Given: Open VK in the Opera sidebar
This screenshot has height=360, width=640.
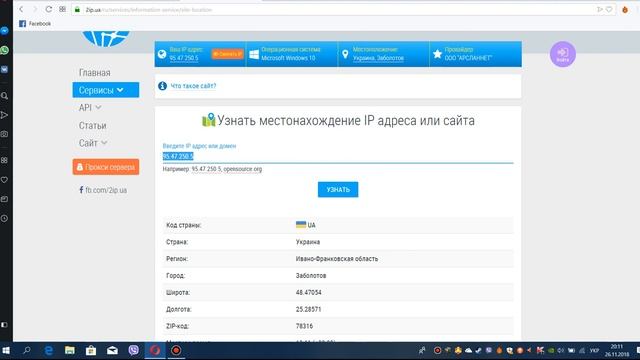Looking at the screenshot, I should (x=4, y=69).
